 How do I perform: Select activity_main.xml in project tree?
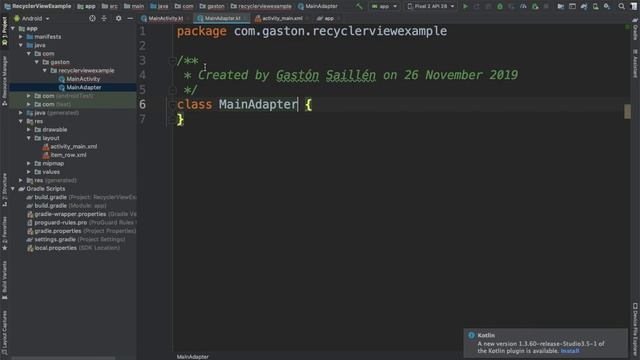coord(73,147)
